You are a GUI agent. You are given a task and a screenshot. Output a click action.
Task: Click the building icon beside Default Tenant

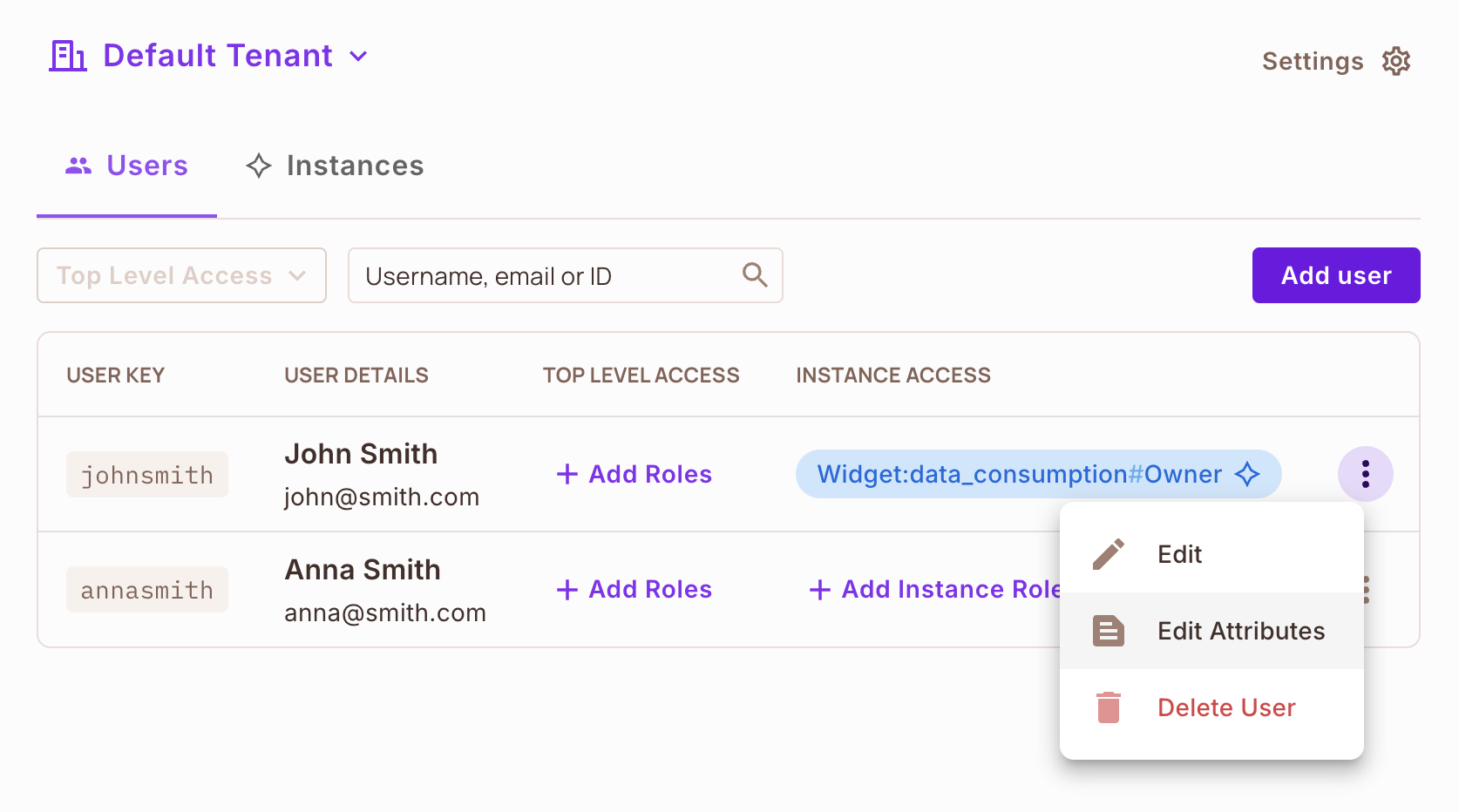(x=67, y=56)
